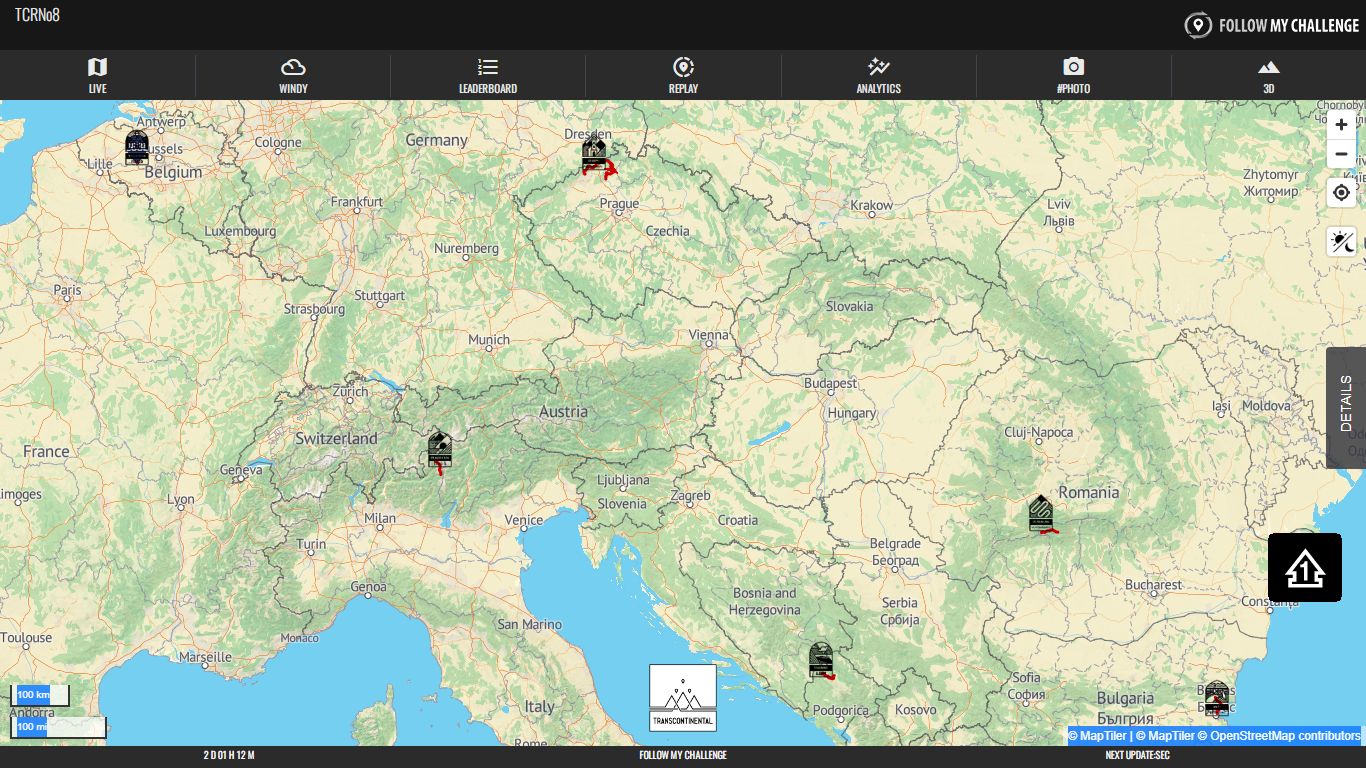The image size is (1366, 768).
Task: Open the LEADERBOARD tab
Action: 488,76
